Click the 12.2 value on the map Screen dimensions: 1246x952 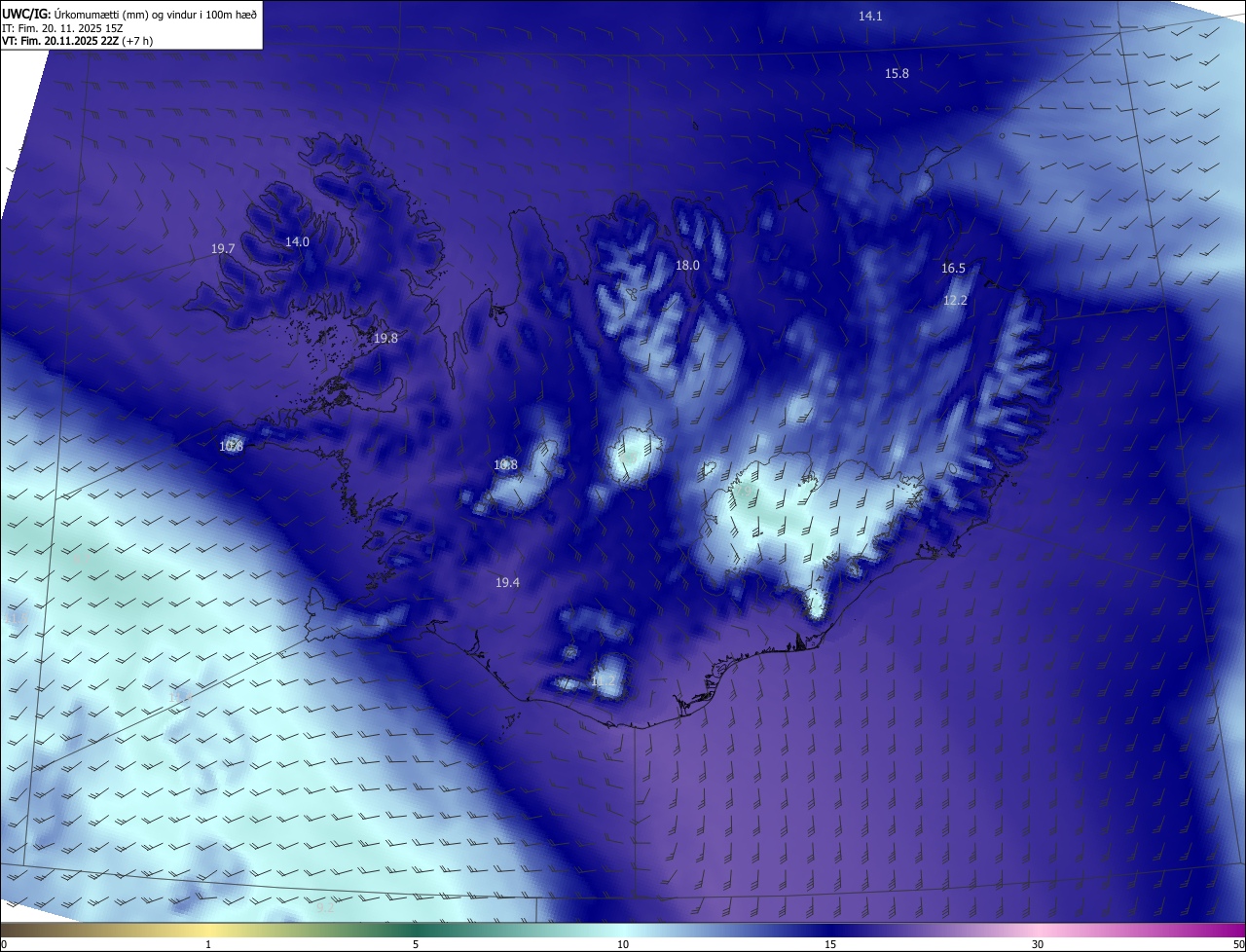[x=955, y=301]
